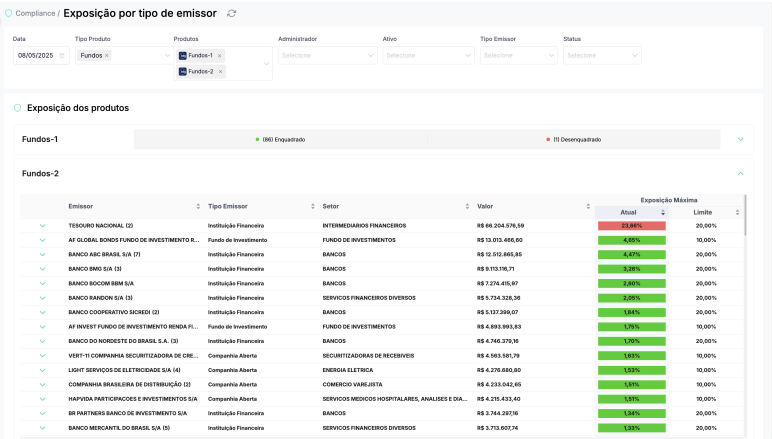Click the Compliance shield icon in breadcrumb
772x439 pixels.
click(8, 13)
